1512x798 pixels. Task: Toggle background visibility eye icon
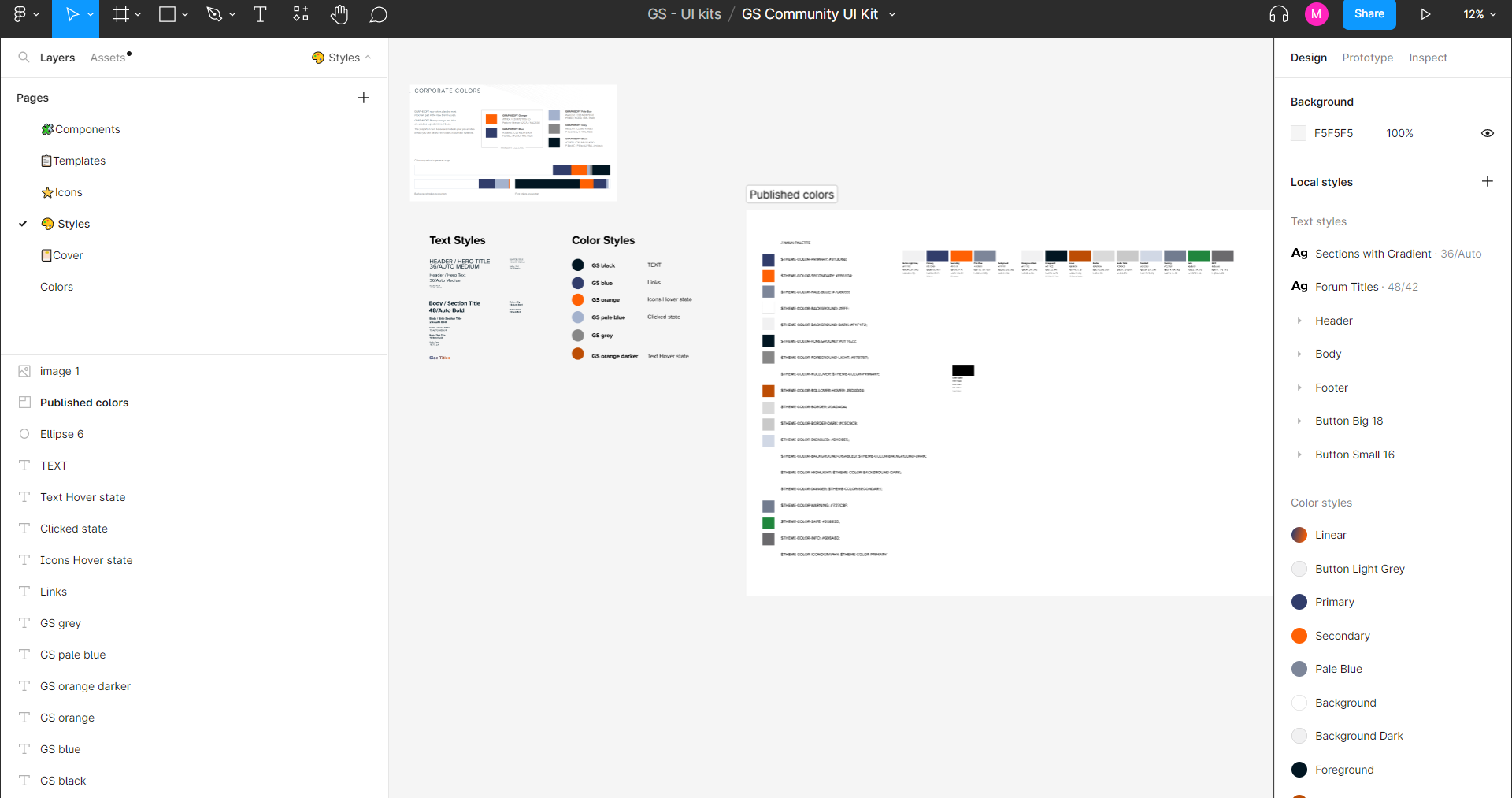pyautogui.click(x=1487, y=133)
